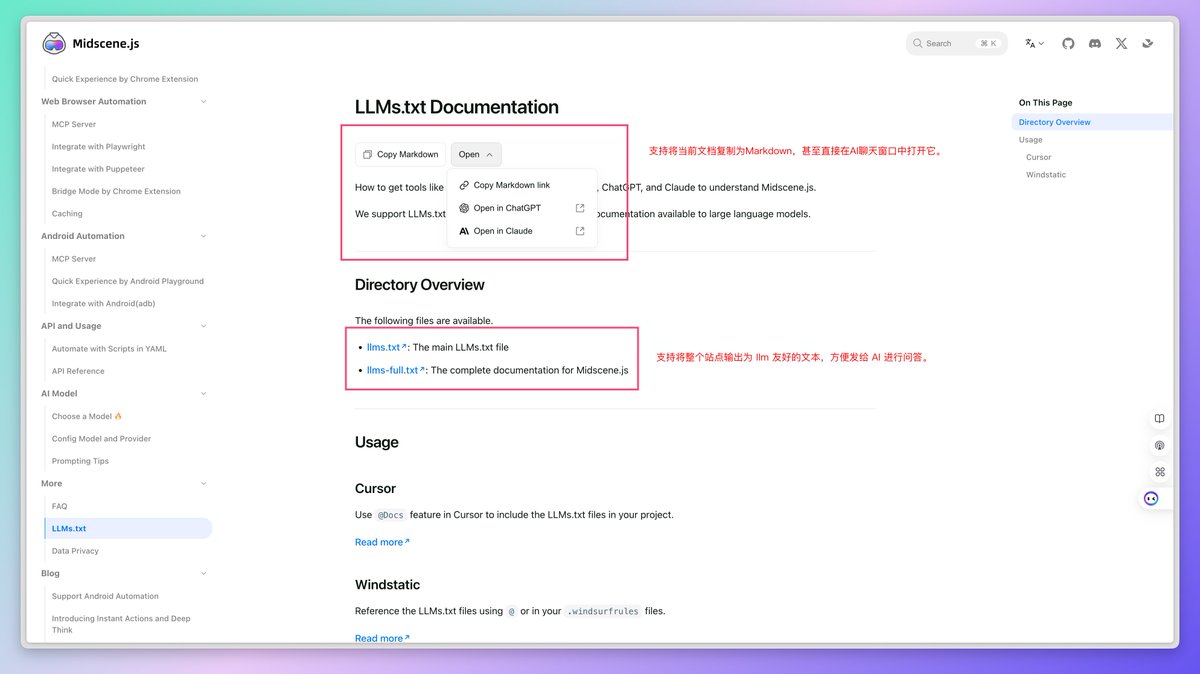This screenshot has height=674, width=1200.
Task: Open Integrate with Puppeteer page
Action: coord(98,169)
